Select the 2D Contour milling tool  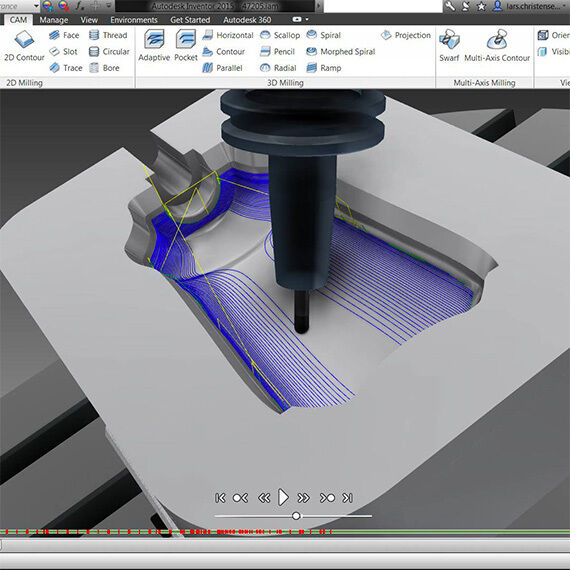click(24, 46)
